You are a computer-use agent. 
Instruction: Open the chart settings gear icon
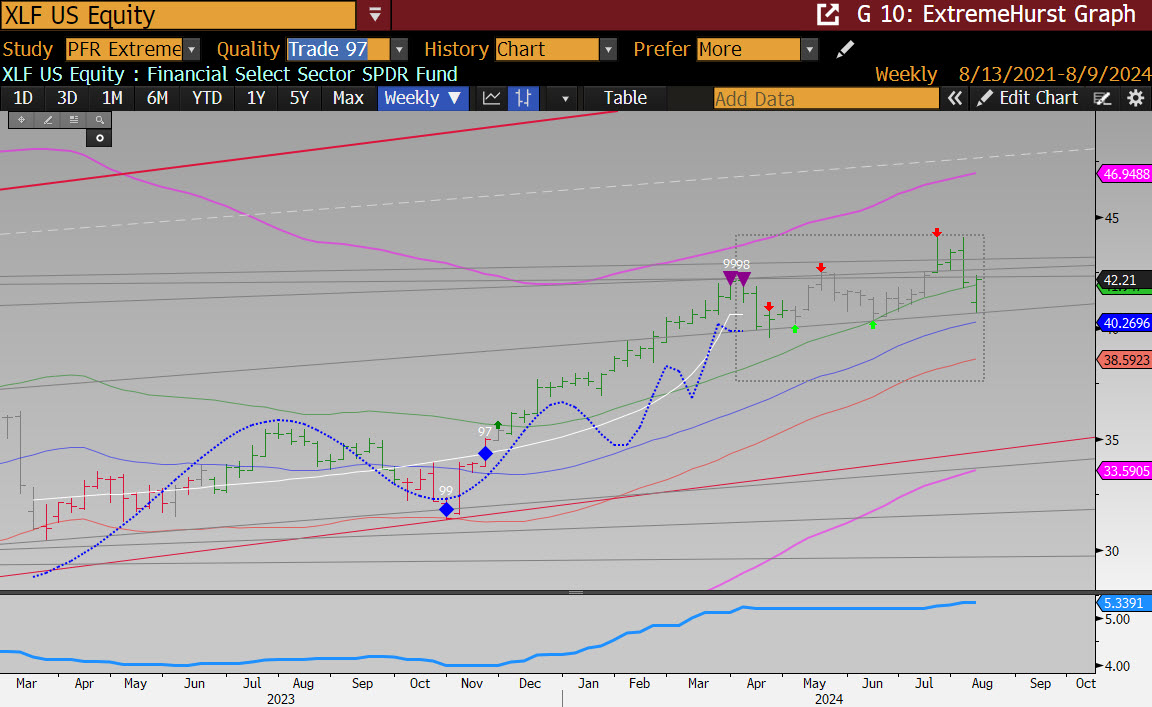(x=1135, y=97)
